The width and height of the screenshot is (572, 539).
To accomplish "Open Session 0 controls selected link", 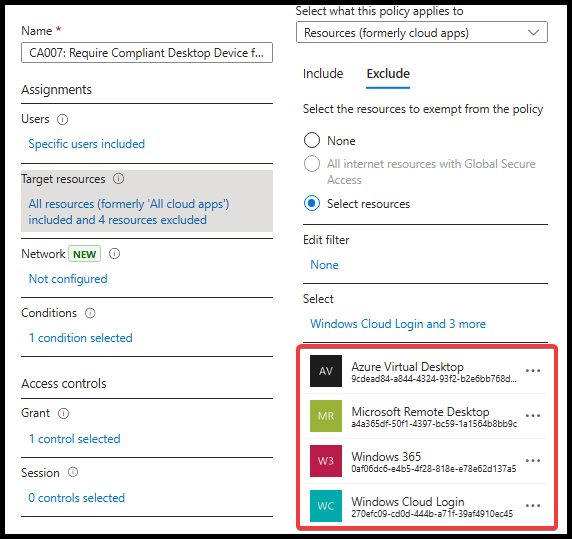I will coord(77,498).
